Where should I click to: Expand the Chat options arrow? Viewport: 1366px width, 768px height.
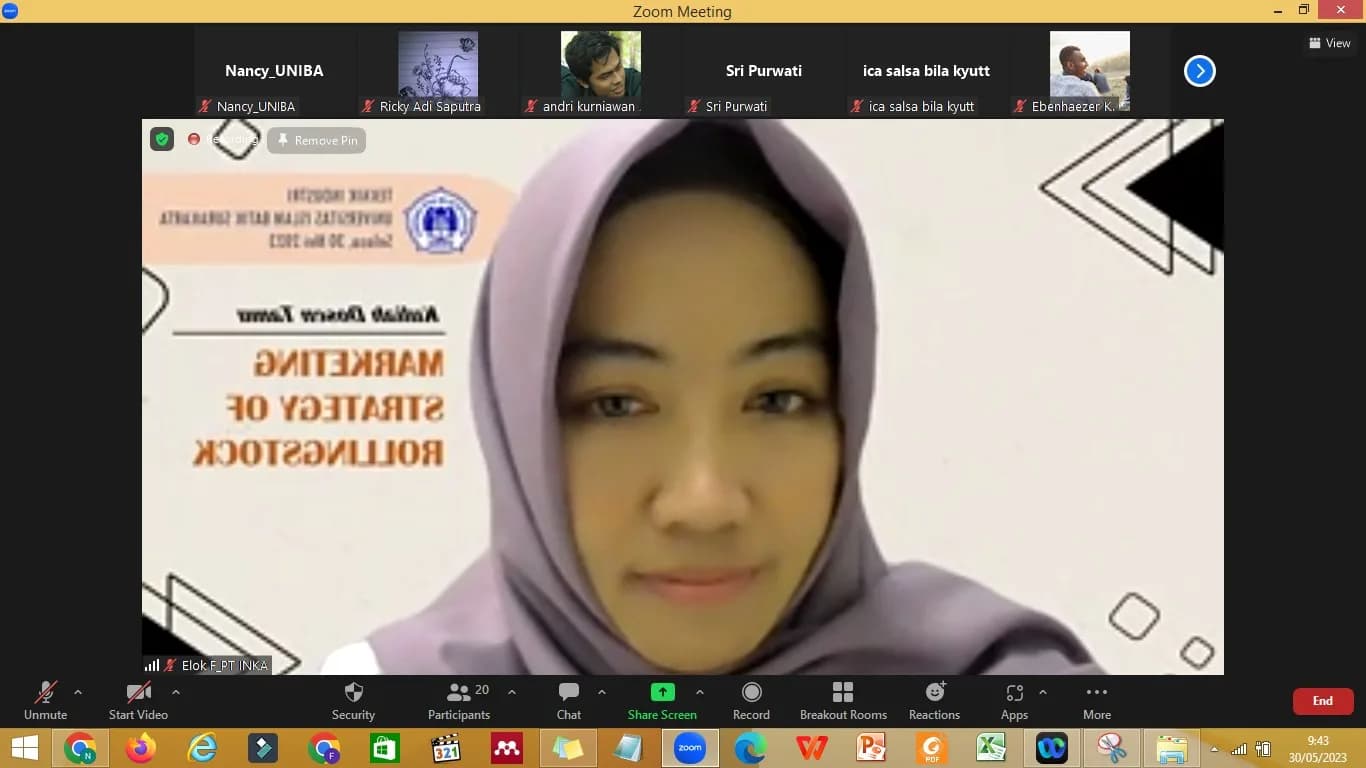point(602,692)
